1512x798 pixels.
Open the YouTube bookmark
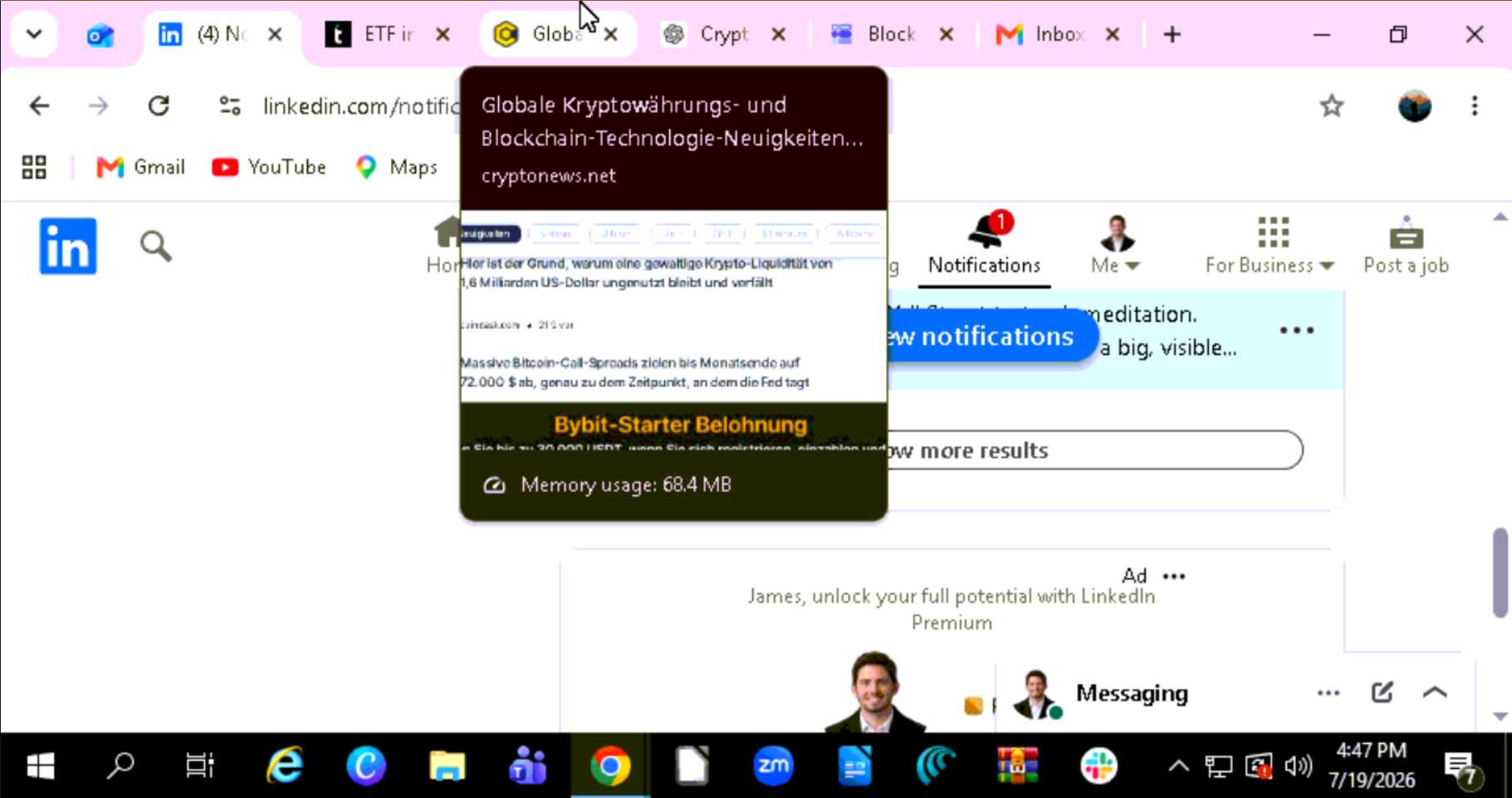269,168
